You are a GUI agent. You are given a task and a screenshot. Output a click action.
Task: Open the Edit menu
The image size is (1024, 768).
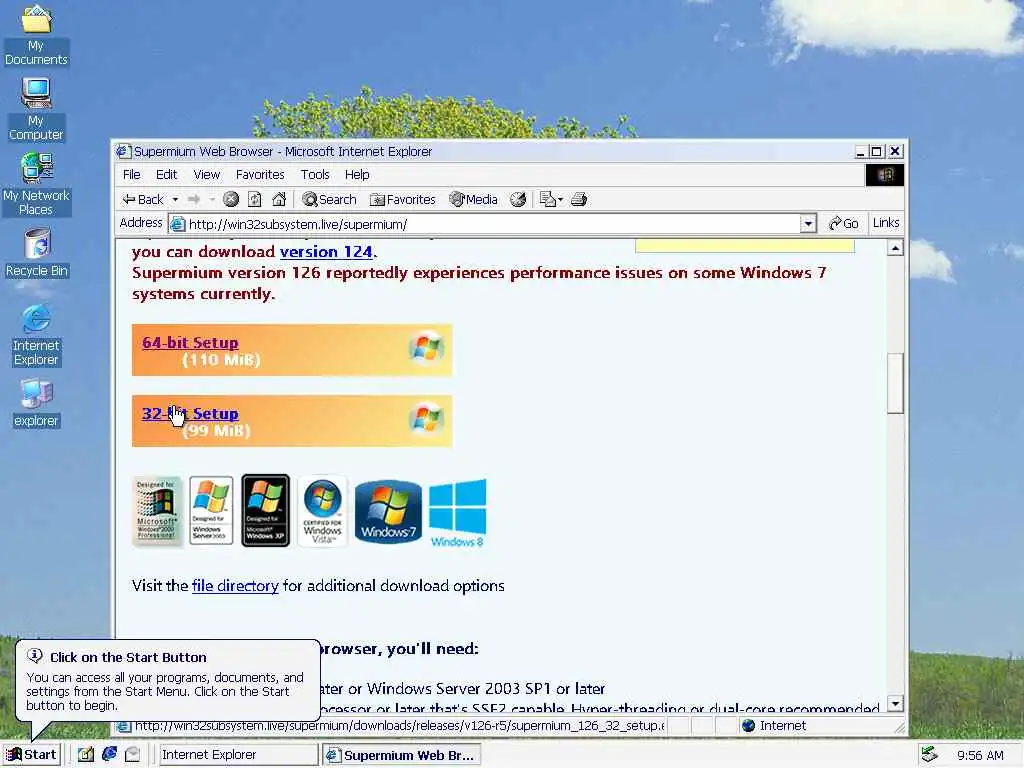[167, 174]
